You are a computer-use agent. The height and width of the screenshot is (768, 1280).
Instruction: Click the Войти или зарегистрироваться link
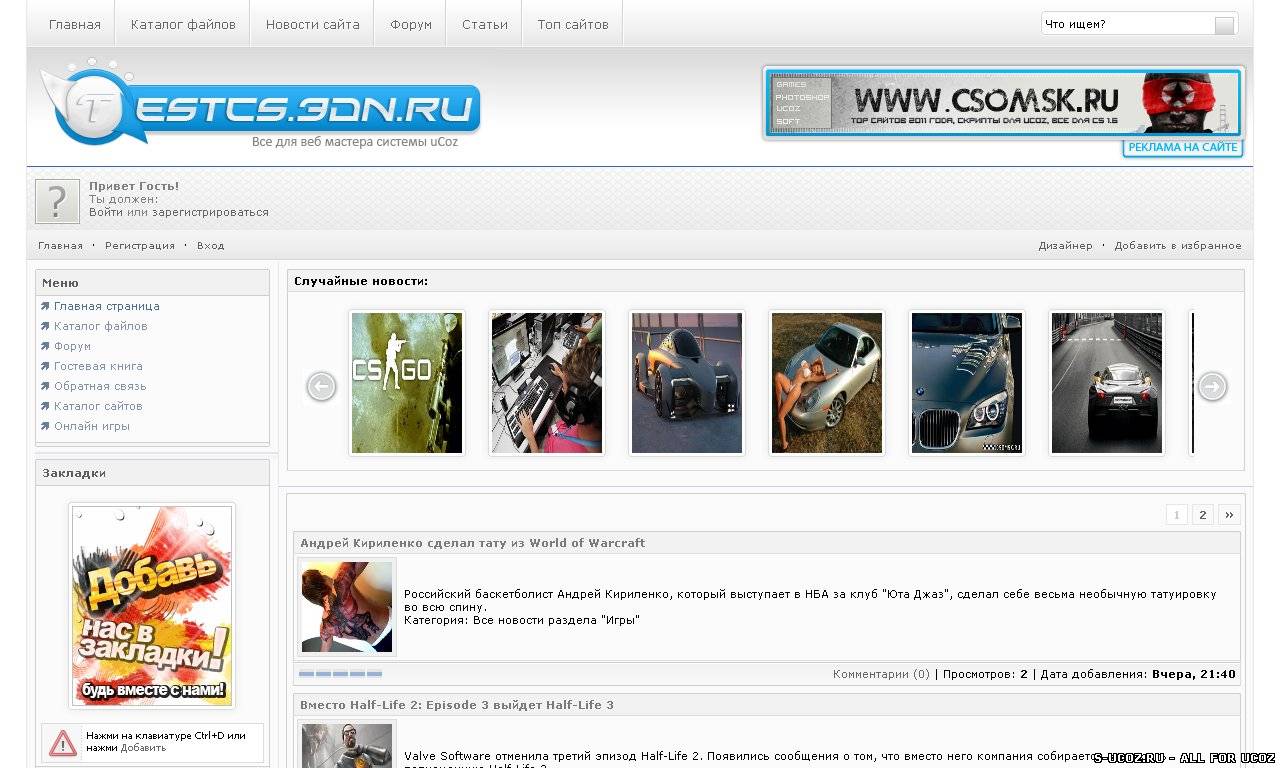(179, 212)
